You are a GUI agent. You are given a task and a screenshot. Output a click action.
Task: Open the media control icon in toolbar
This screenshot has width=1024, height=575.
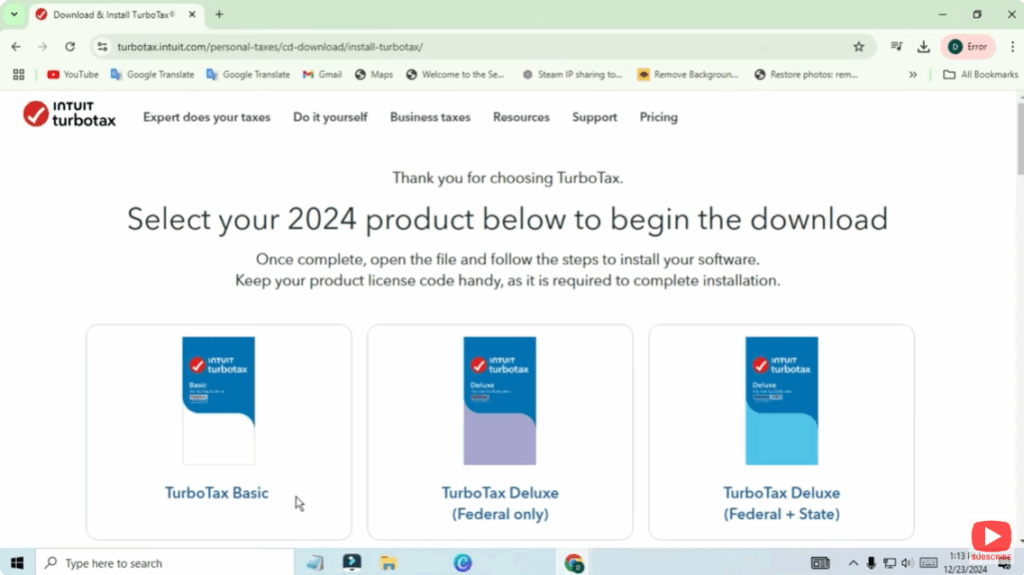click(x=896, y=46)
